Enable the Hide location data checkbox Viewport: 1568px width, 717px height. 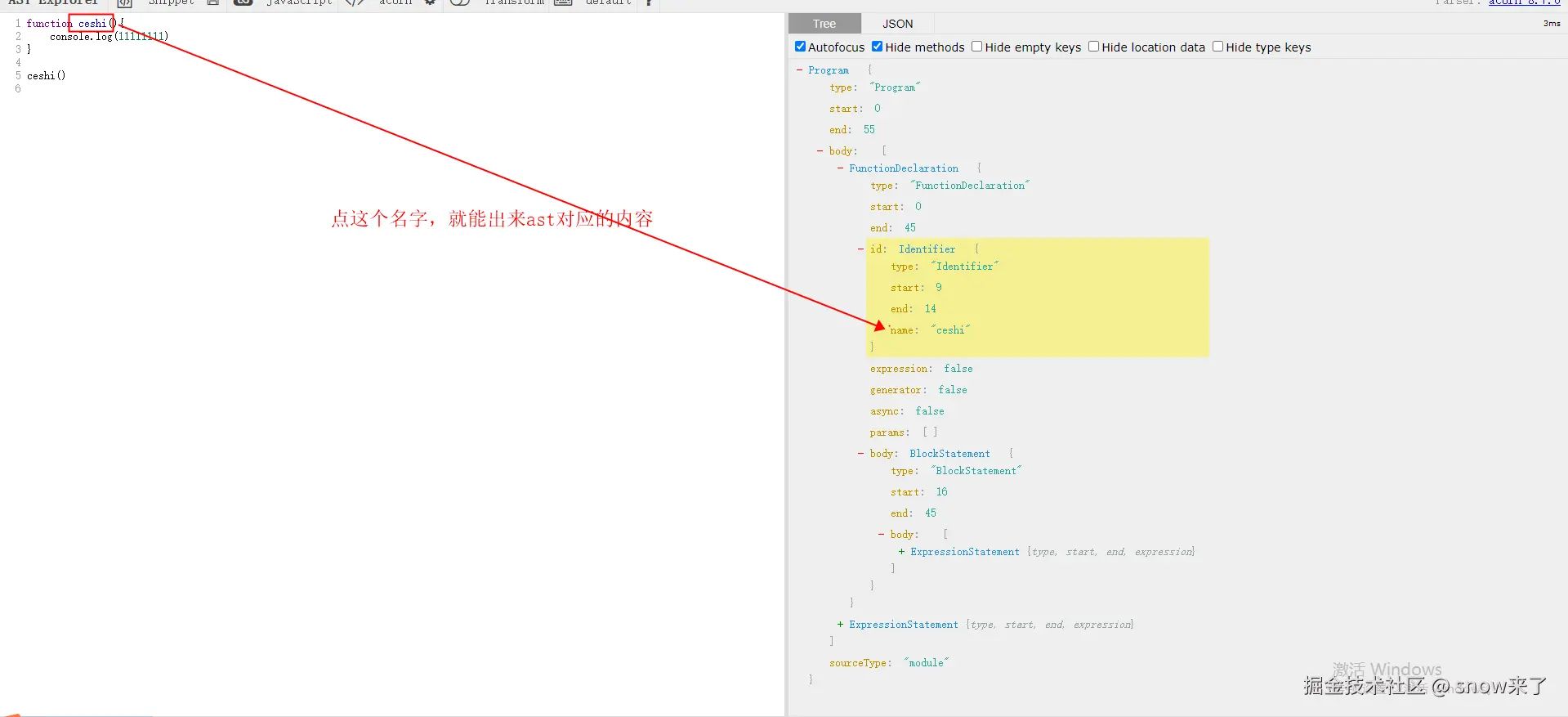click(x=1093, y=47)
